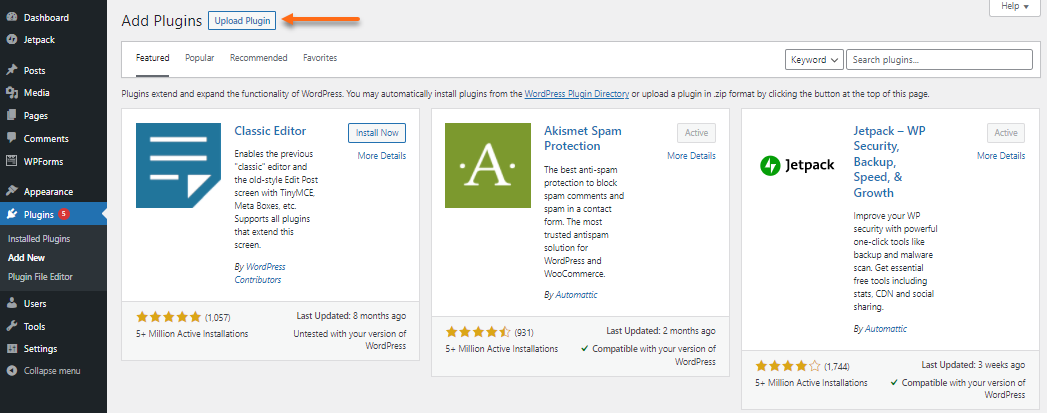
Task: Click the Settings sidebar icon
Action: pos(11,349)
